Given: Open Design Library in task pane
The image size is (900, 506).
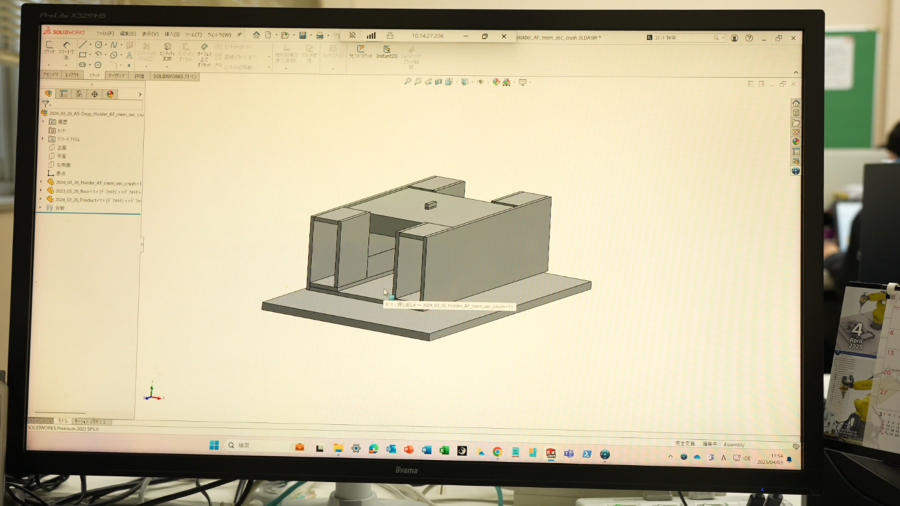Looking at the screenshot, I should pos(796,113).
